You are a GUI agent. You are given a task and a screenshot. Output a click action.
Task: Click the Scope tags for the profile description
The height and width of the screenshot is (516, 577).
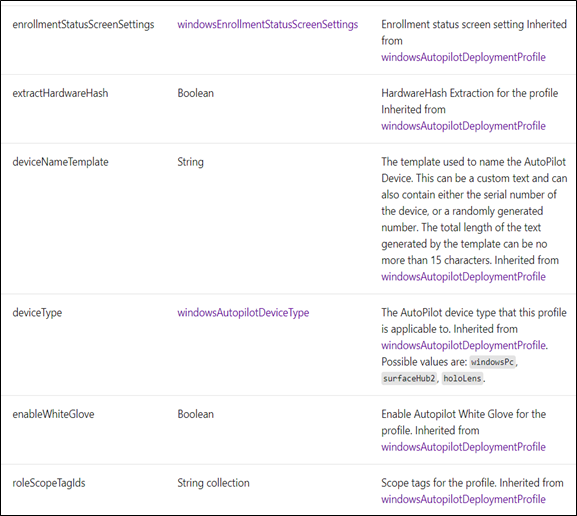coord(472,483)
